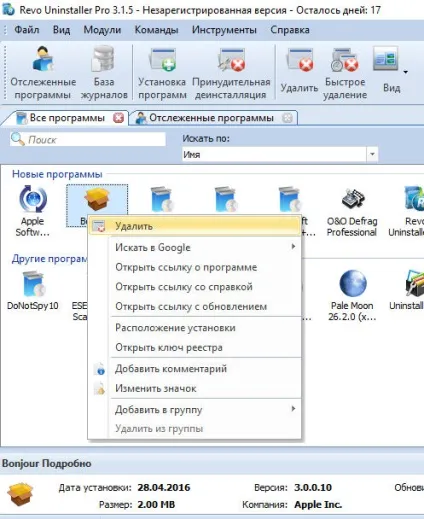Open the Модули menu

point(102,30)
